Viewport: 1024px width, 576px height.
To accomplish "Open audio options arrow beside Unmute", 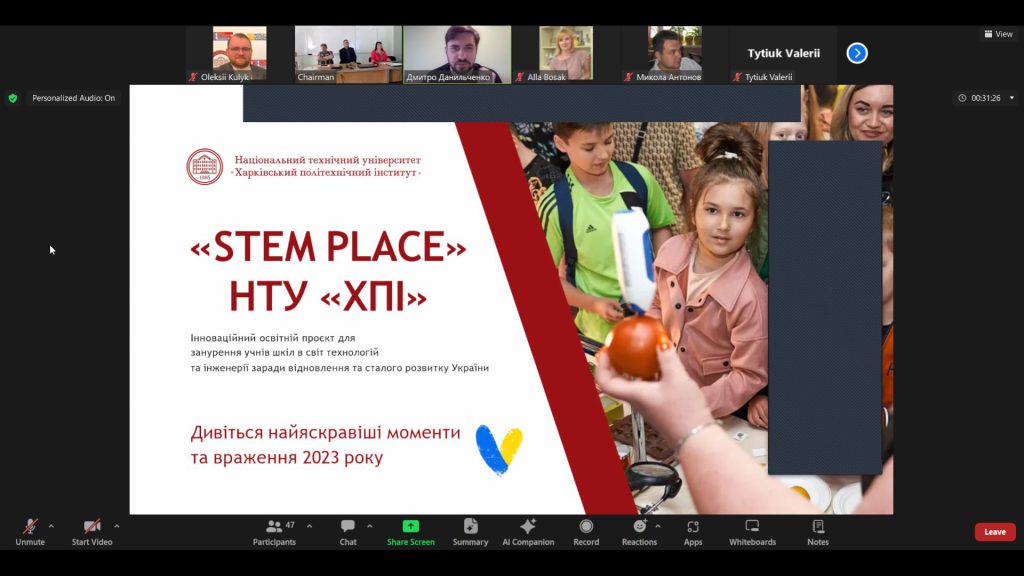I will click(x=52, y=526).
